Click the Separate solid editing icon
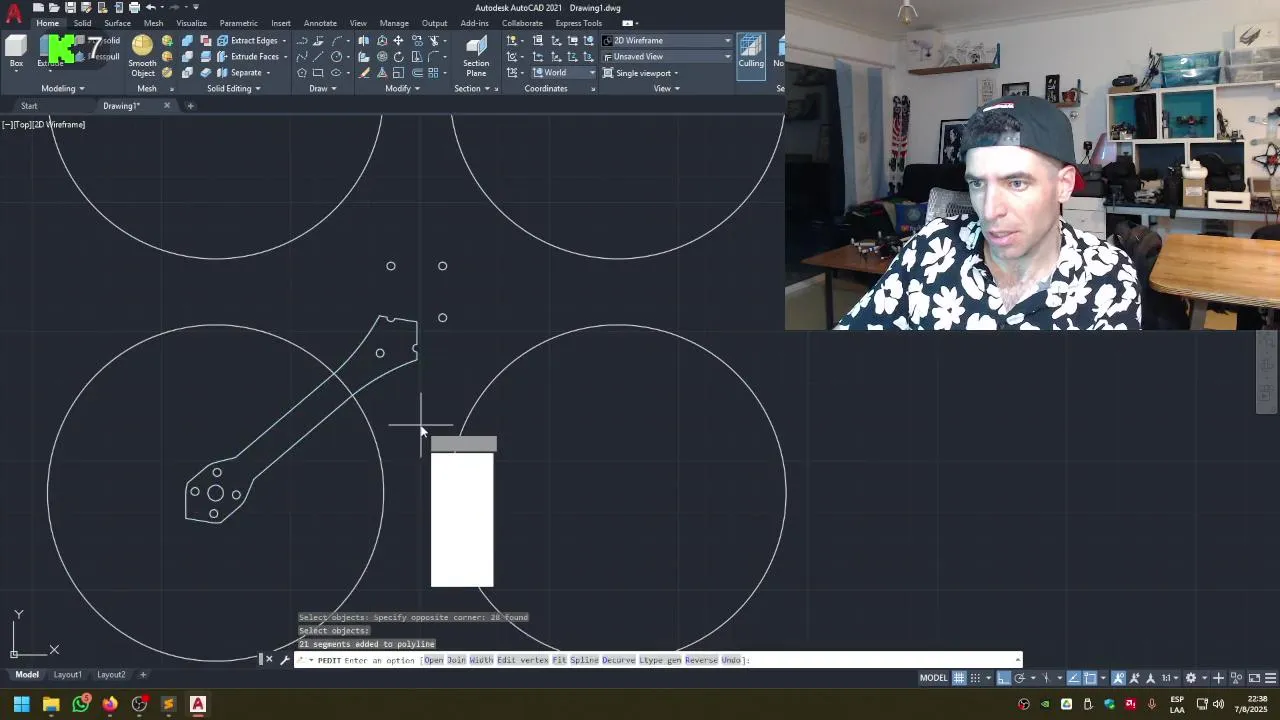The image size is (1280, 720). click(x=223, y=73)
